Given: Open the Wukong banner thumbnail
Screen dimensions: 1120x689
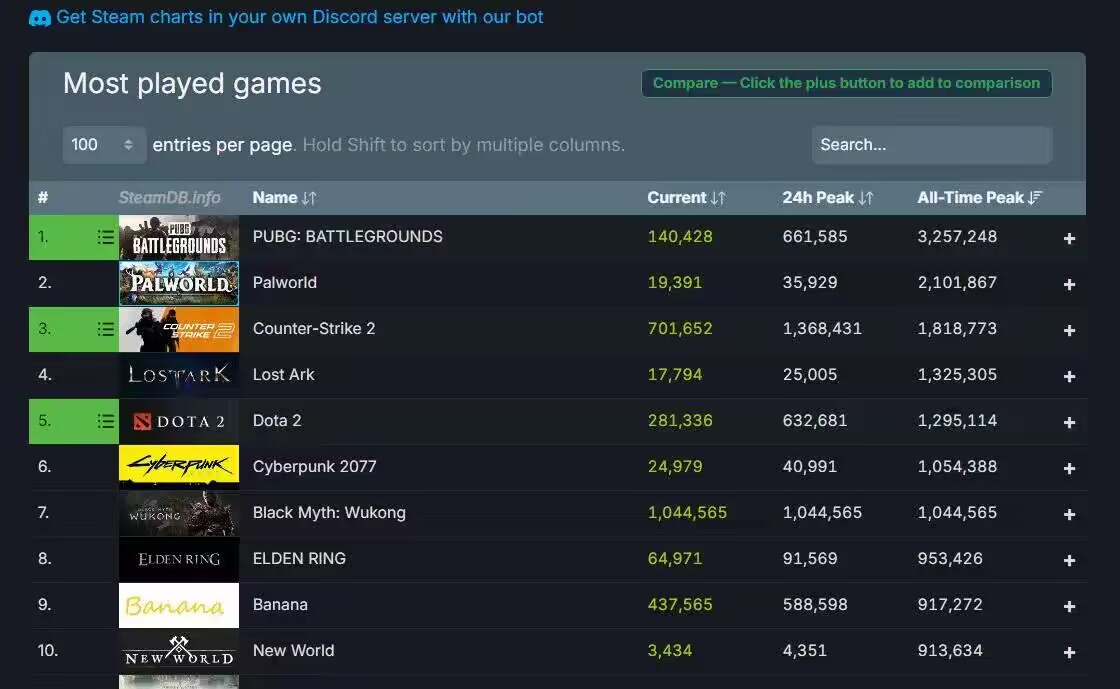Looking at the screenshot, I should [x=179, y=513].
